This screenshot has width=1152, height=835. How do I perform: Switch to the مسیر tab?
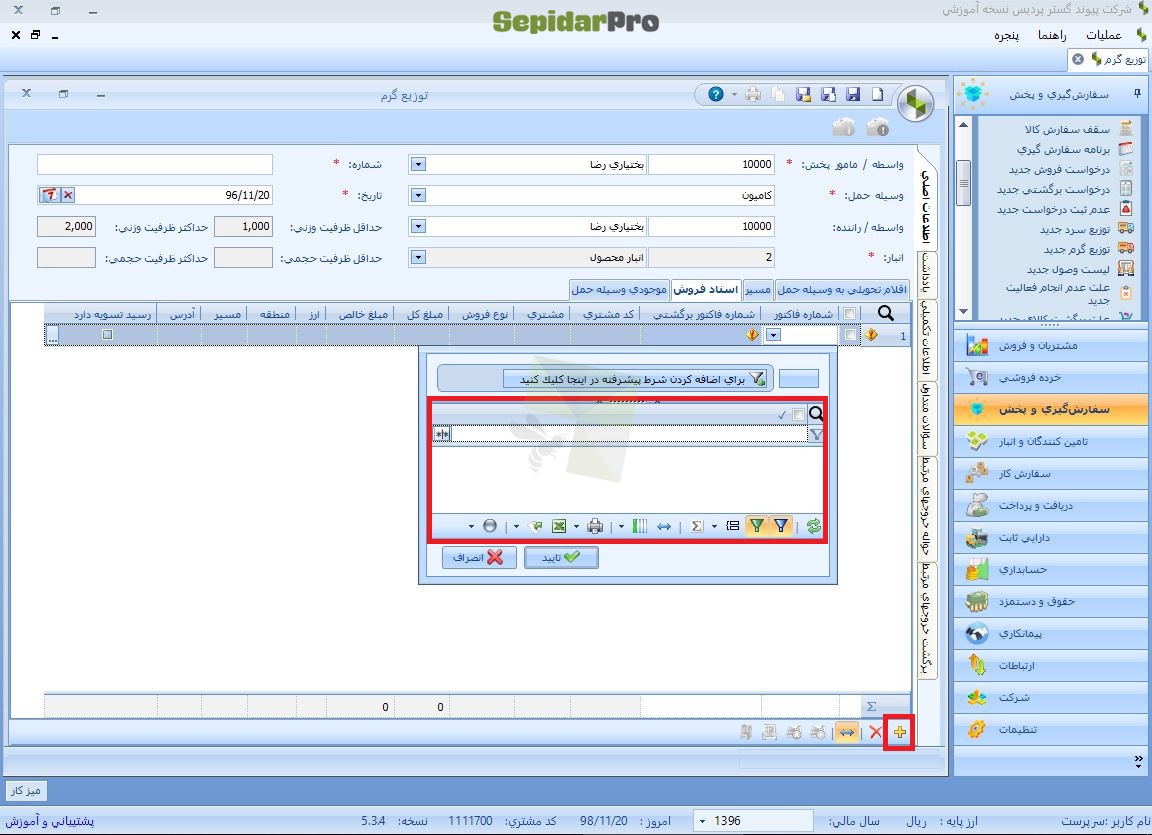coord(757,289)
